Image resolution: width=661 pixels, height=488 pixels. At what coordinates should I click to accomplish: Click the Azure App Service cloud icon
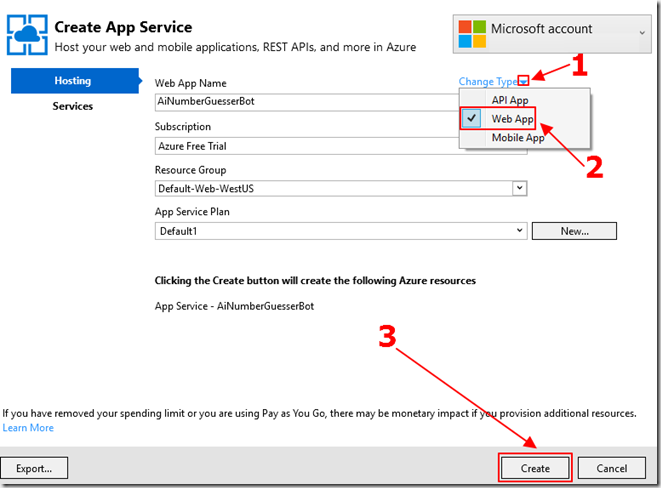(27, 35)
